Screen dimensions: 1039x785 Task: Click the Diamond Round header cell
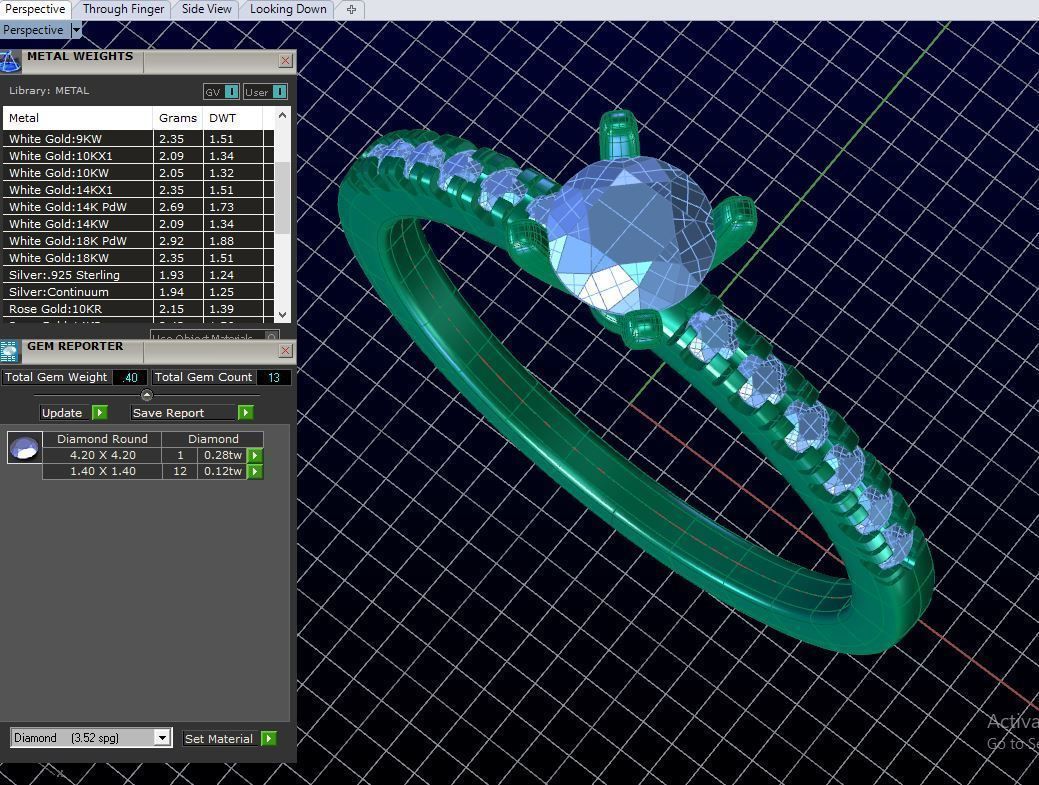click(103, 439)
